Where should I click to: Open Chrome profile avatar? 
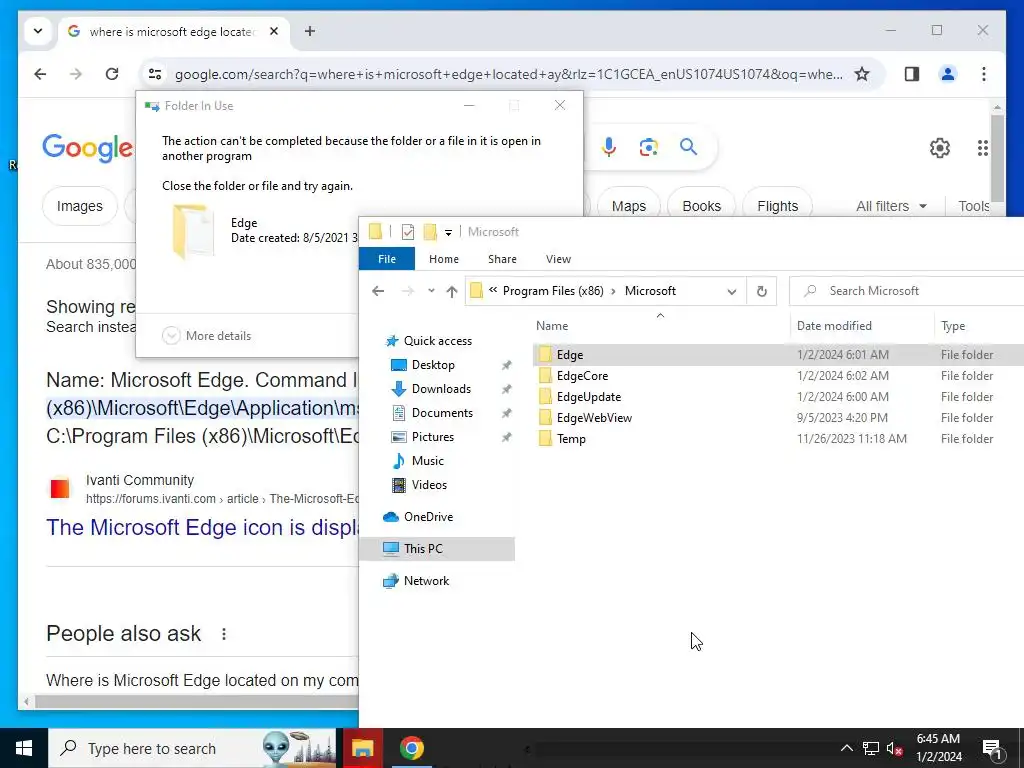948,74
